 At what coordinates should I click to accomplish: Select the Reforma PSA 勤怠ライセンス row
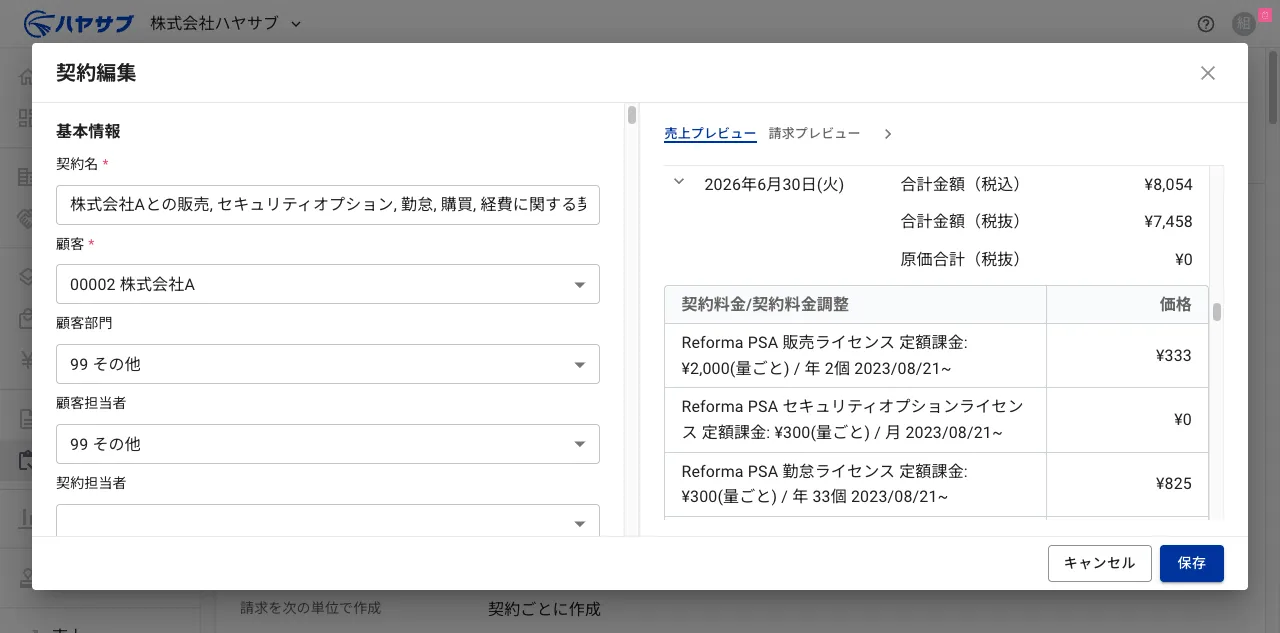pos(936,484)
